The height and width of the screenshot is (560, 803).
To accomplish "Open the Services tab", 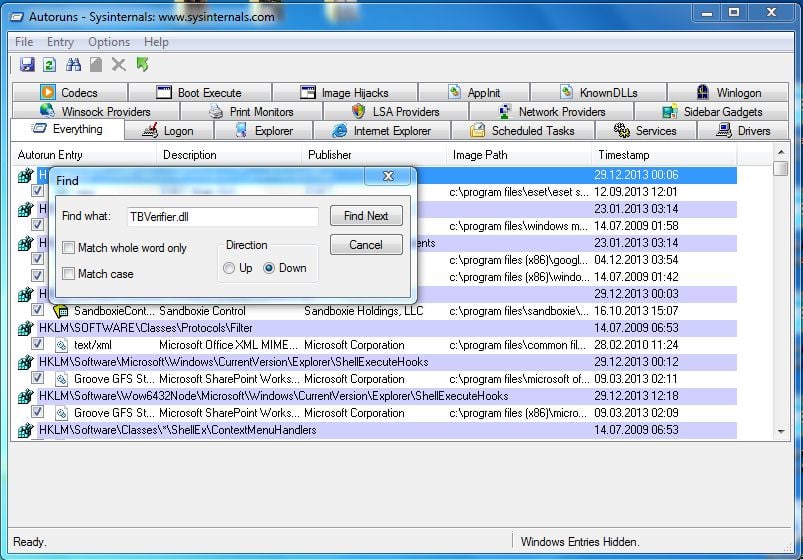I will [645, 131].
